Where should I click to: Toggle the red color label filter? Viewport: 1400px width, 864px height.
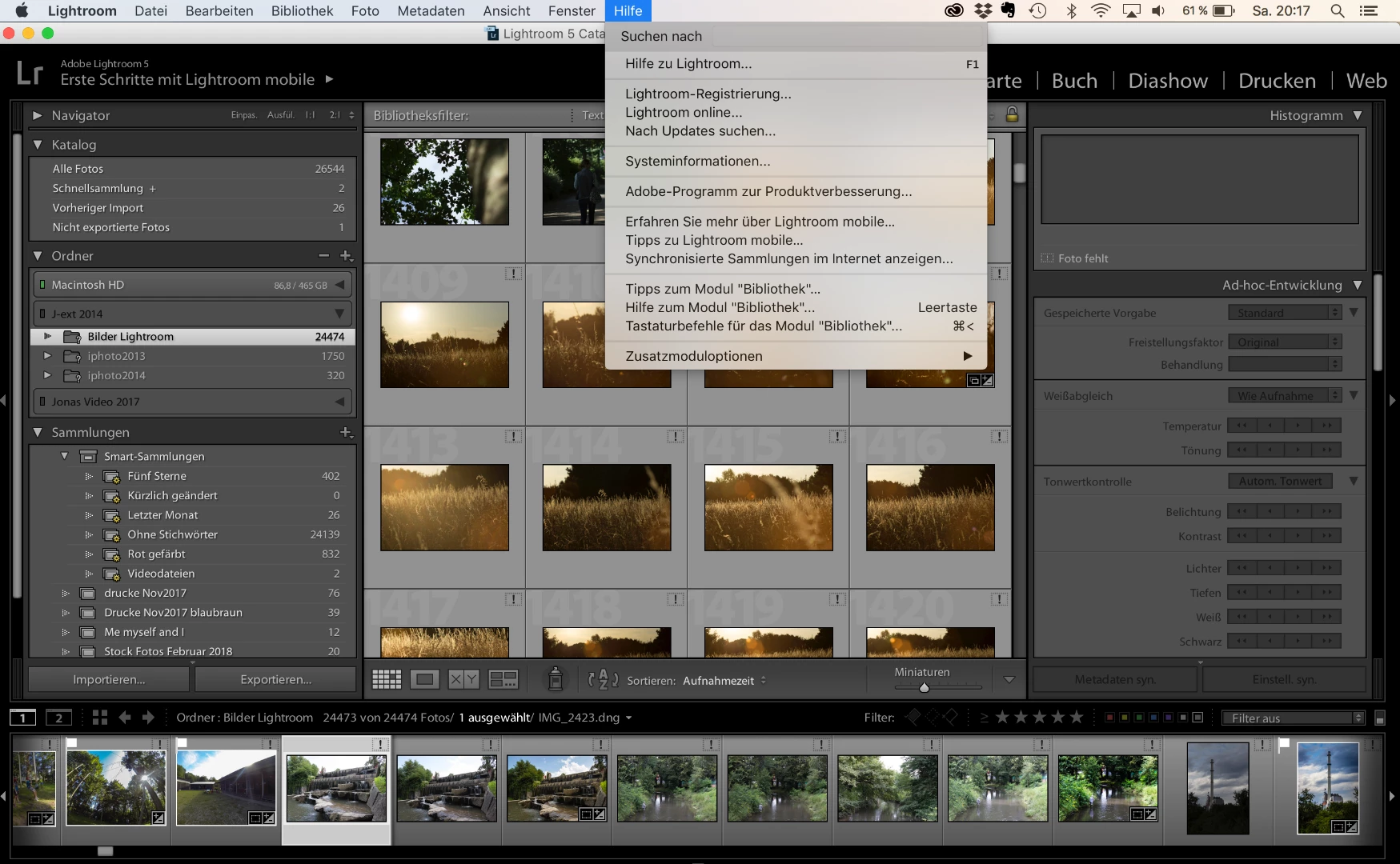click(1109, 718)
